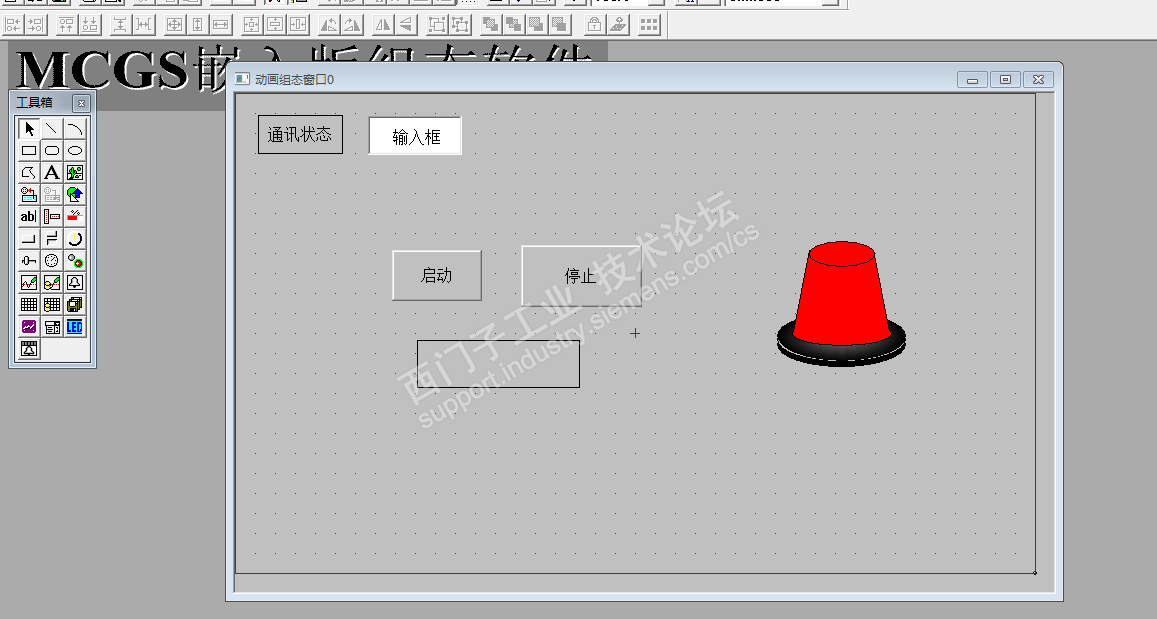Open the insert component tool
The width and height of the screenshot is (1157, 619).
point(29,195)
